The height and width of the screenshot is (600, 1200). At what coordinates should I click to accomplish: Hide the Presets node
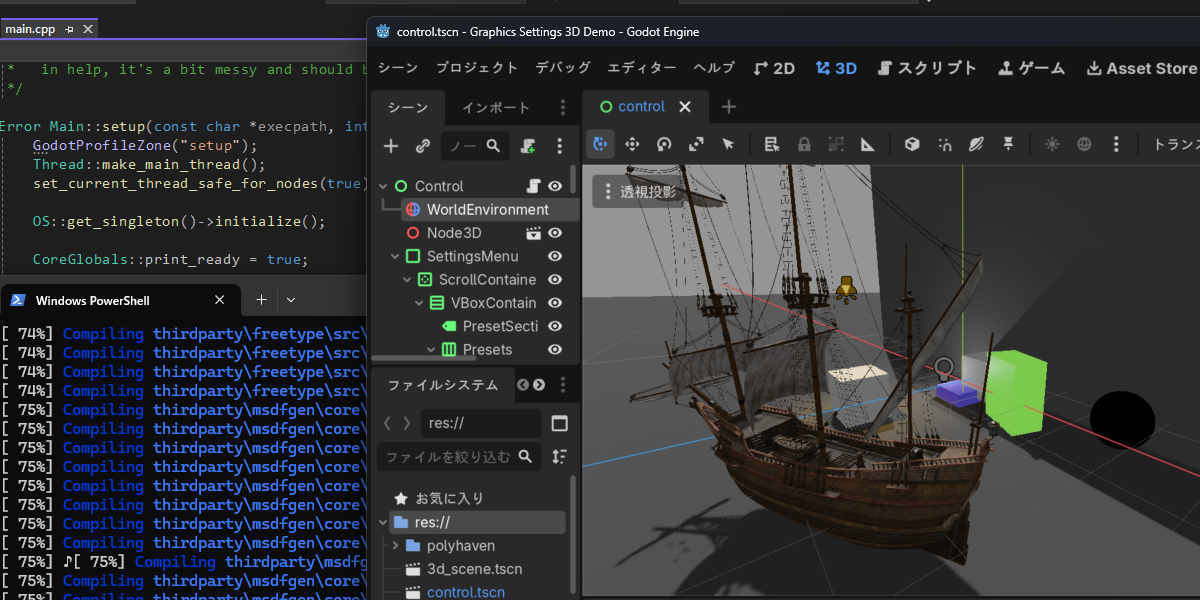555,350
